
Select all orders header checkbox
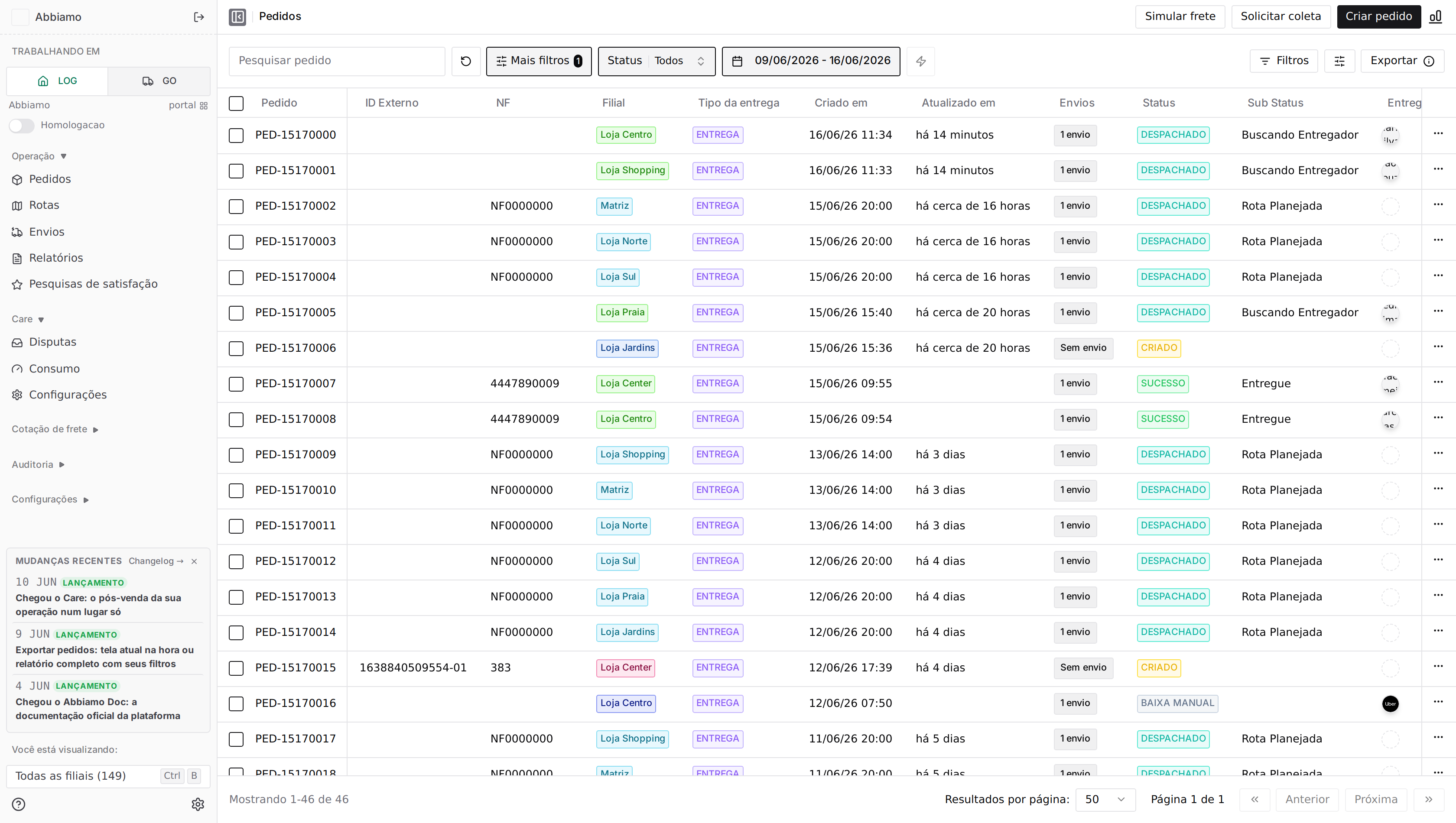236,104
